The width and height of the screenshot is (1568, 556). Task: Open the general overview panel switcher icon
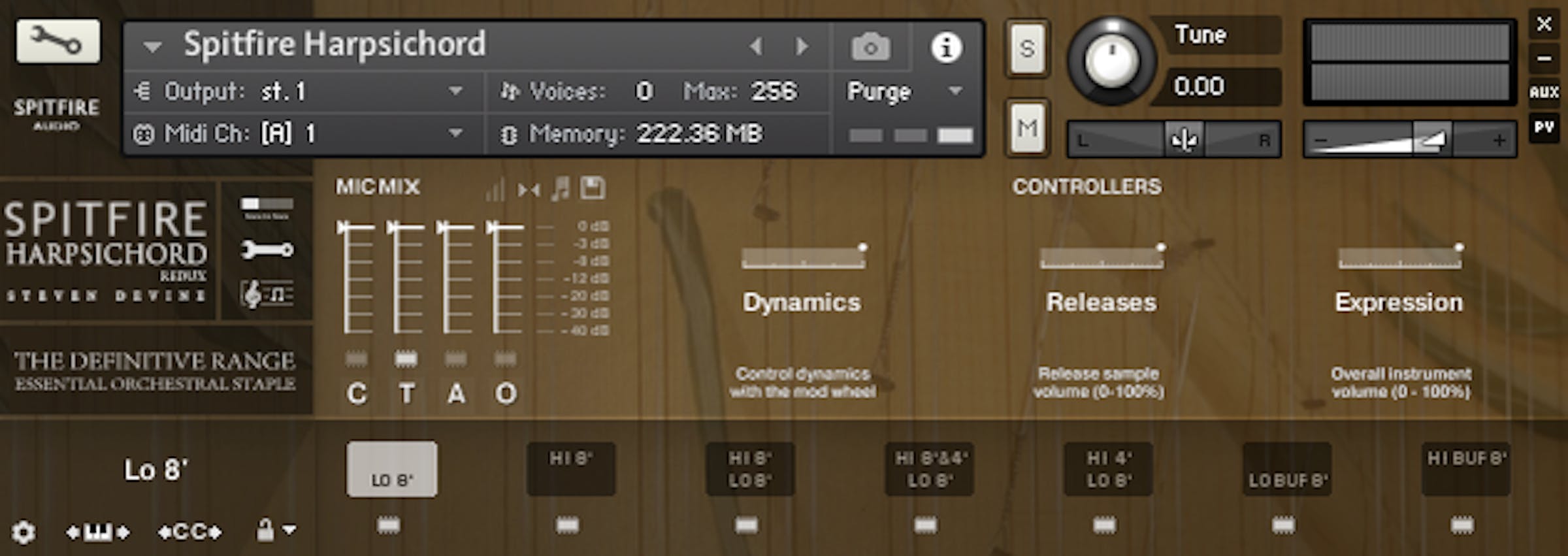(267, 208)
